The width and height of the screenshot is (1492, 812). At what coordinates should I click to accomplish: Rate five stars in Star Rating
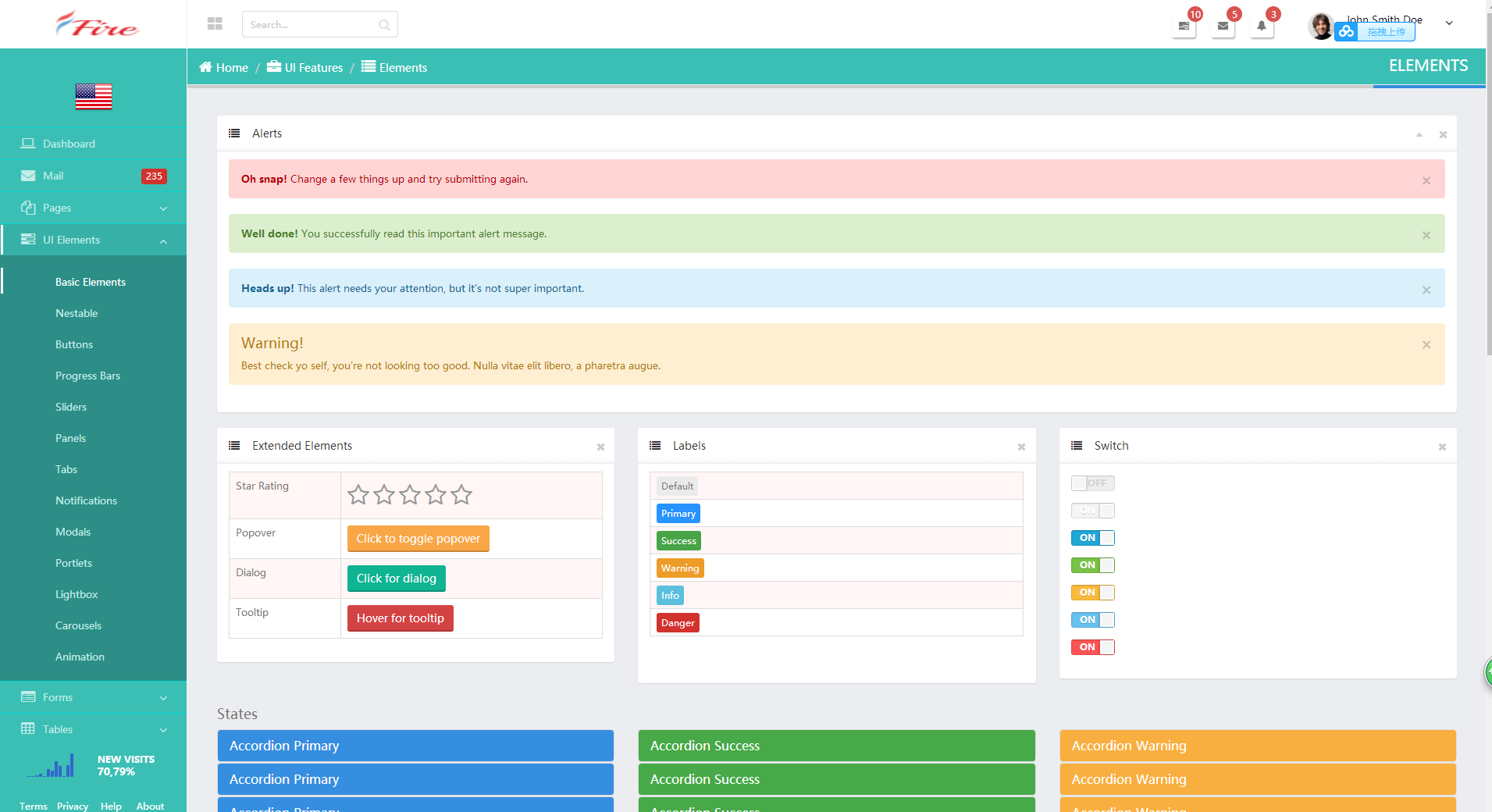461,494
